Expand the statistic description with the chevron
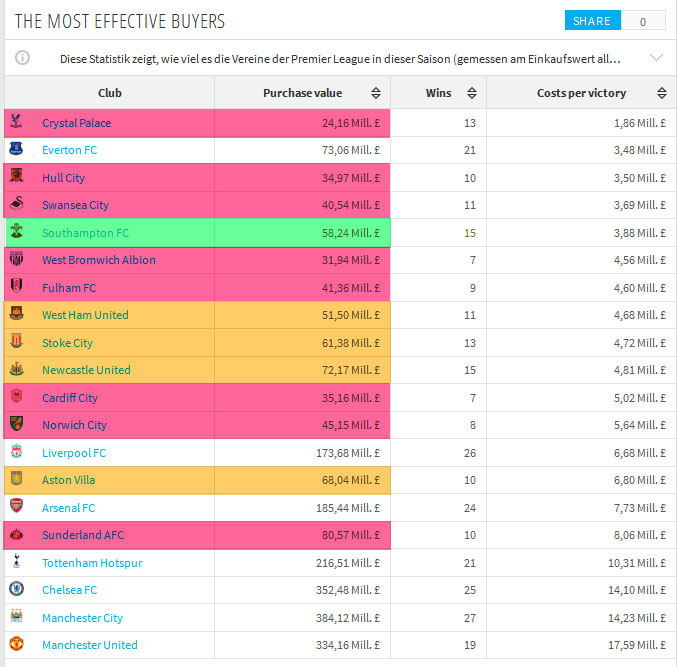 pyautogui.click(x=656, y=58)
